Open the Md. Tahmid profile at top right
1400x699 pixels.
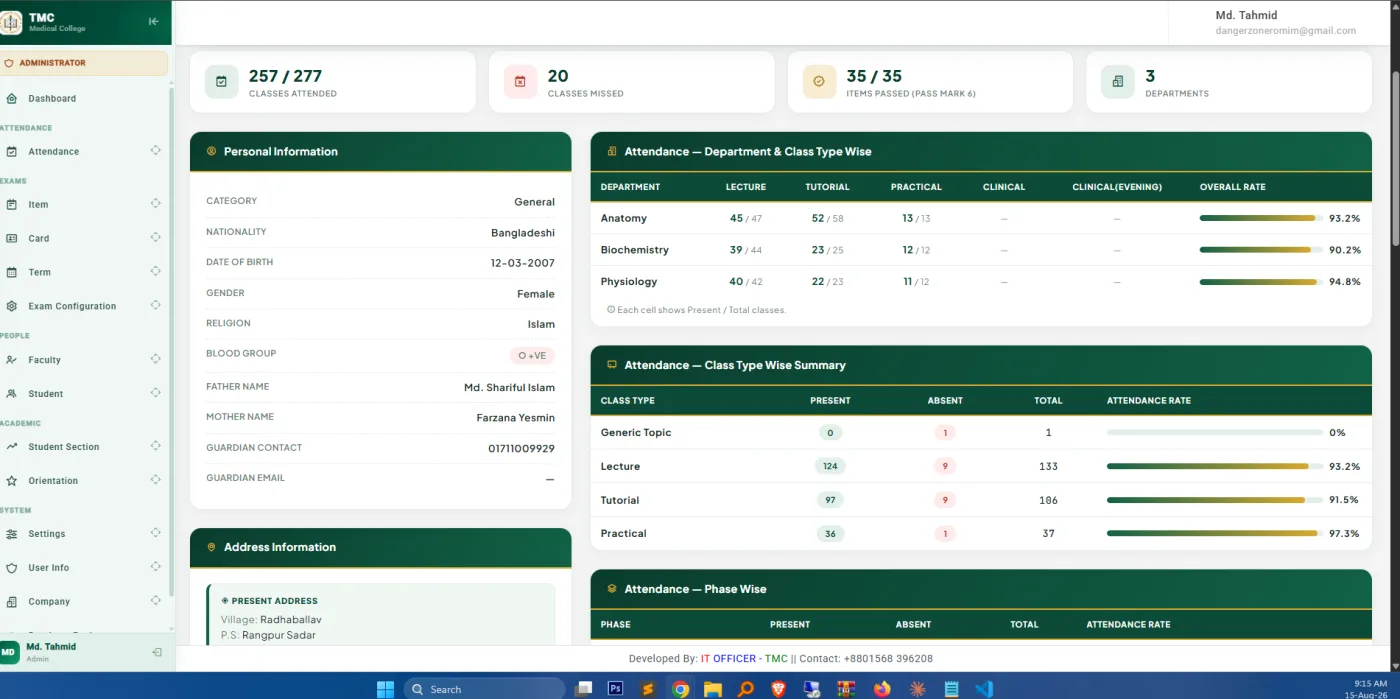tap(1284, 22)
